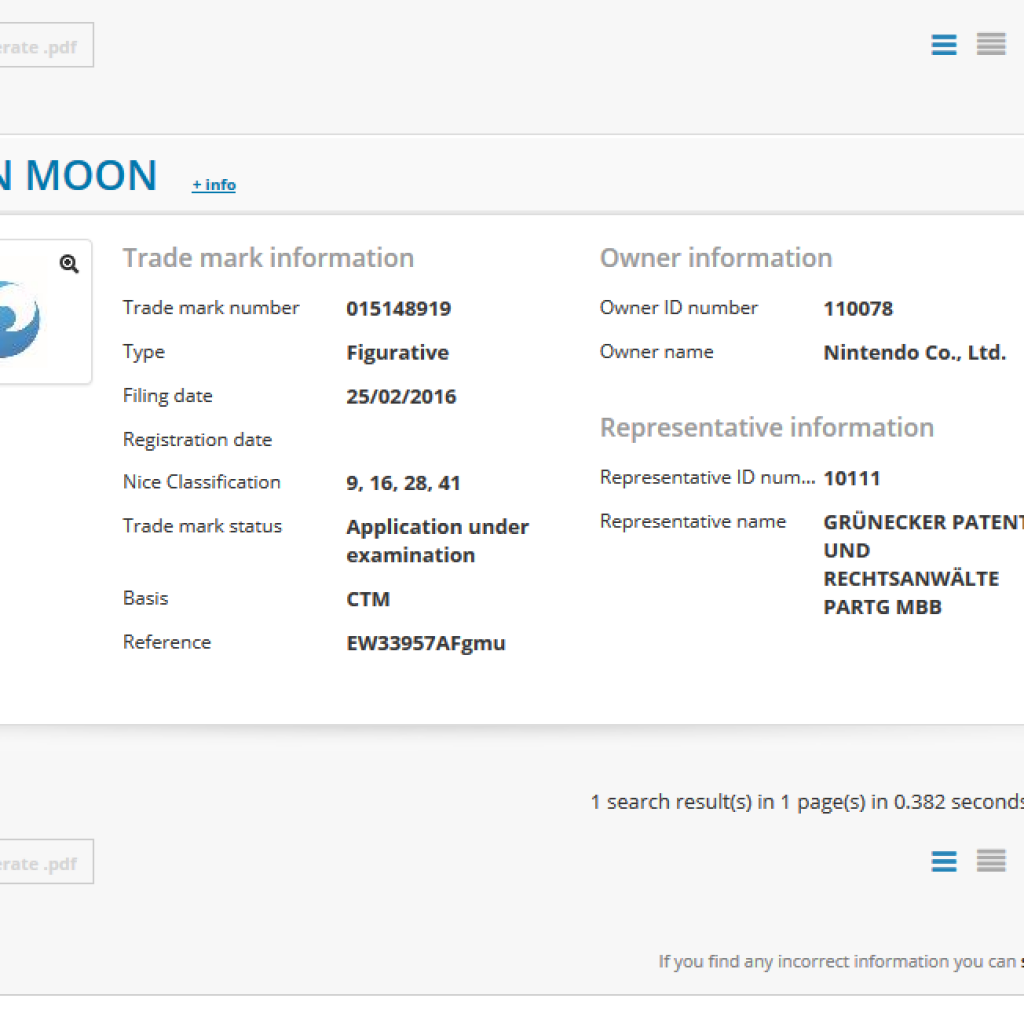Click the '+ info' link

point(214,185)
